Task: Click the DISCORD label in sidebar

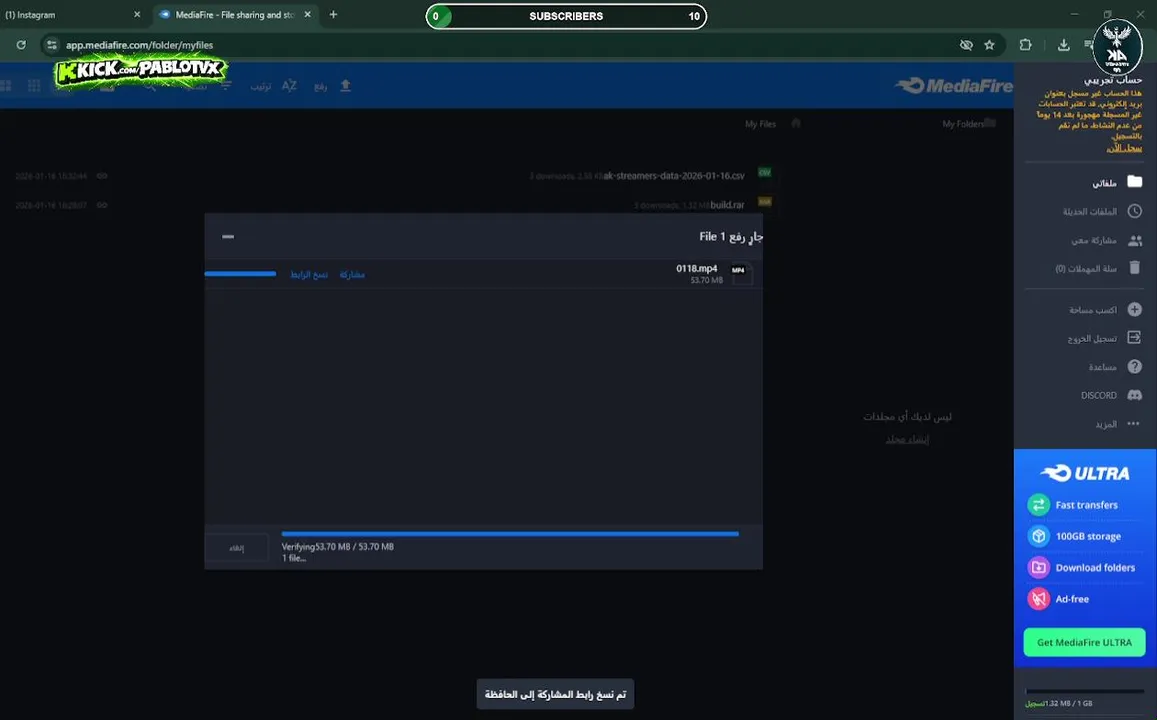Action: (x=1099, y=395)
